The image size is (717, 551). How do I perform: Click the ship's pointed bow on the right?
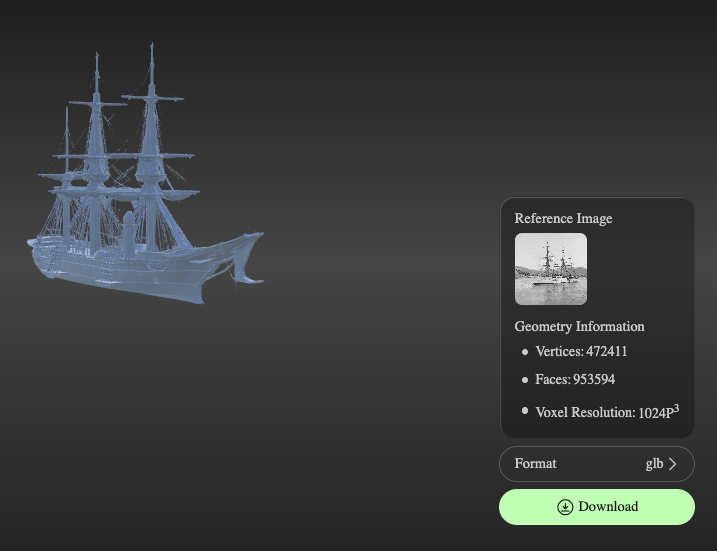tap(259, 238)
